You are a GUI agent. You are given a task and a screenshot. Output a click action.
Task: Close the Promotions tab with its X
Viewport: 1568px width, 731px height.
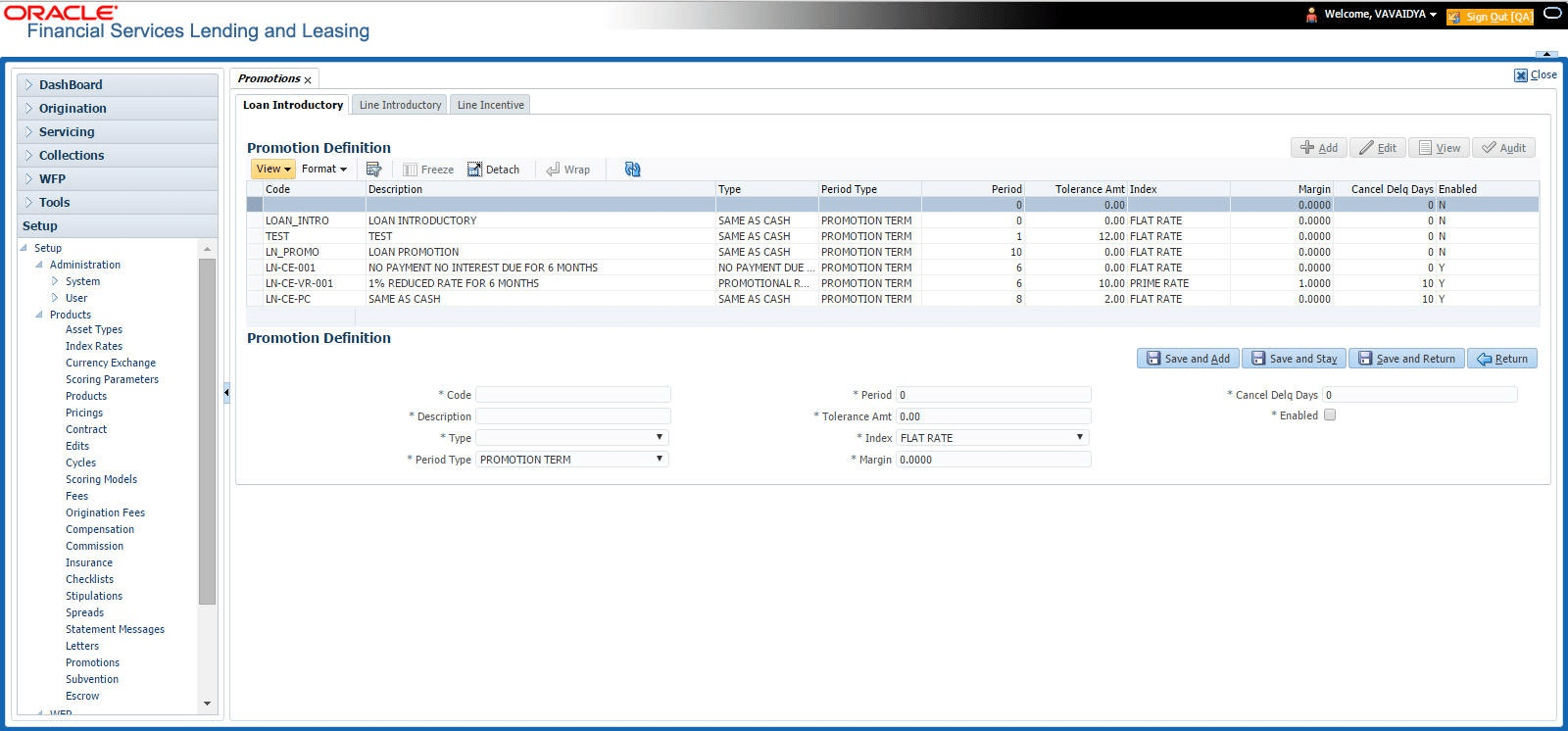pyautogui.click(x=308, y=80)
